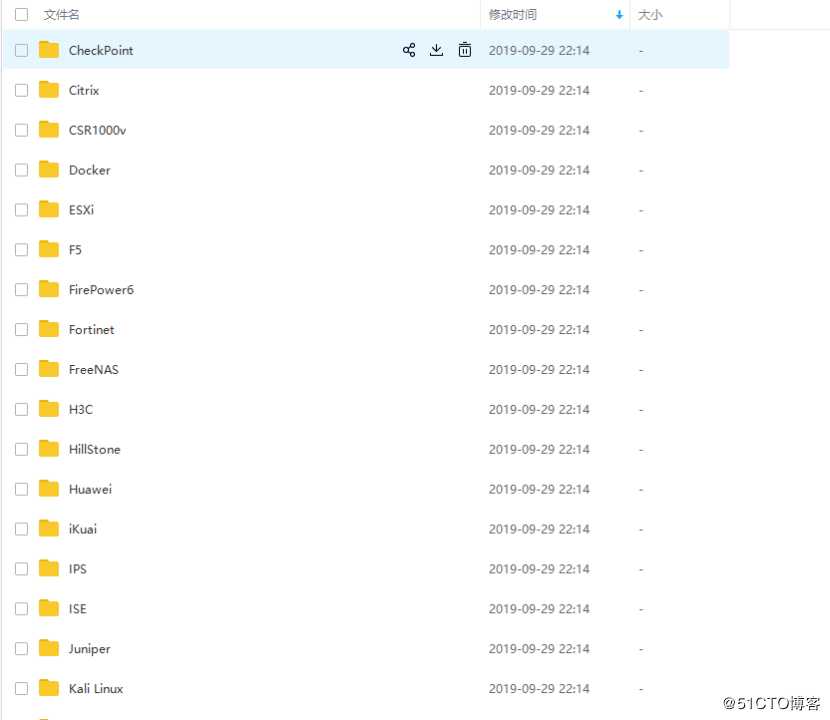Open the FirePower6 folder name
Image resolution: width=830 pixels, height=720 pixels.
(x=101, y=290)
